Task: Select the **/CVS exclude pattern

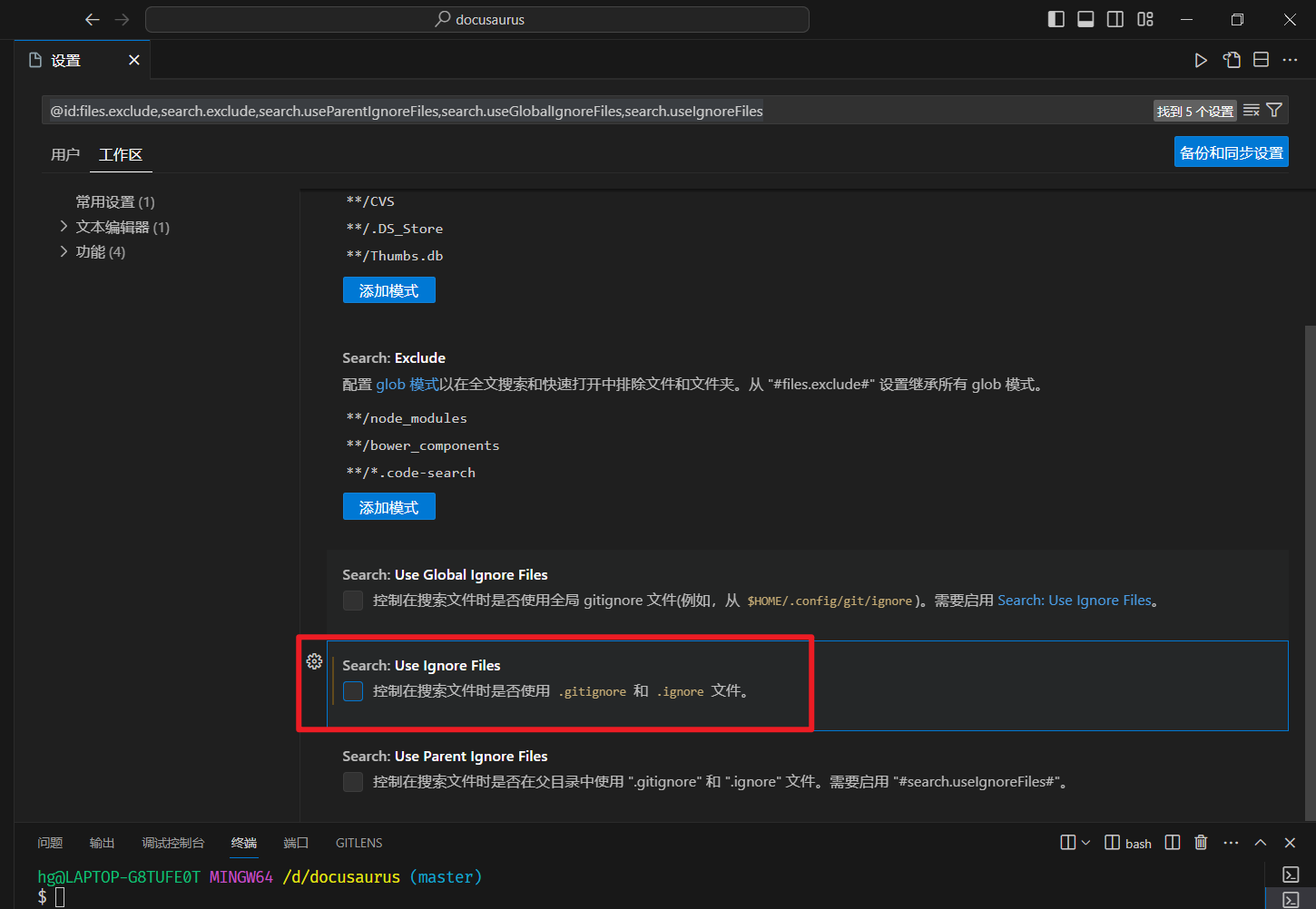Action: pos(370,201)
